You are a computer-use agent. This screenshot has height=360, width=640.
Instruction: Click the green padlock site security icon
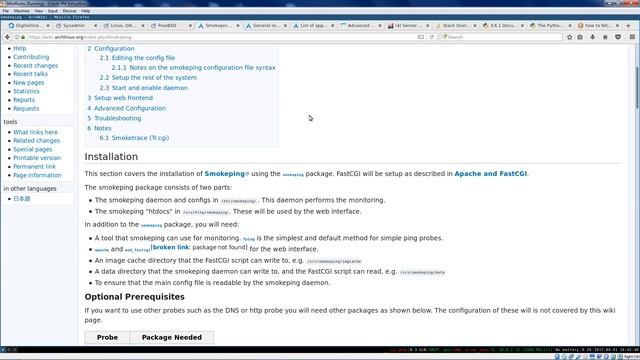(x=23, y=37)
